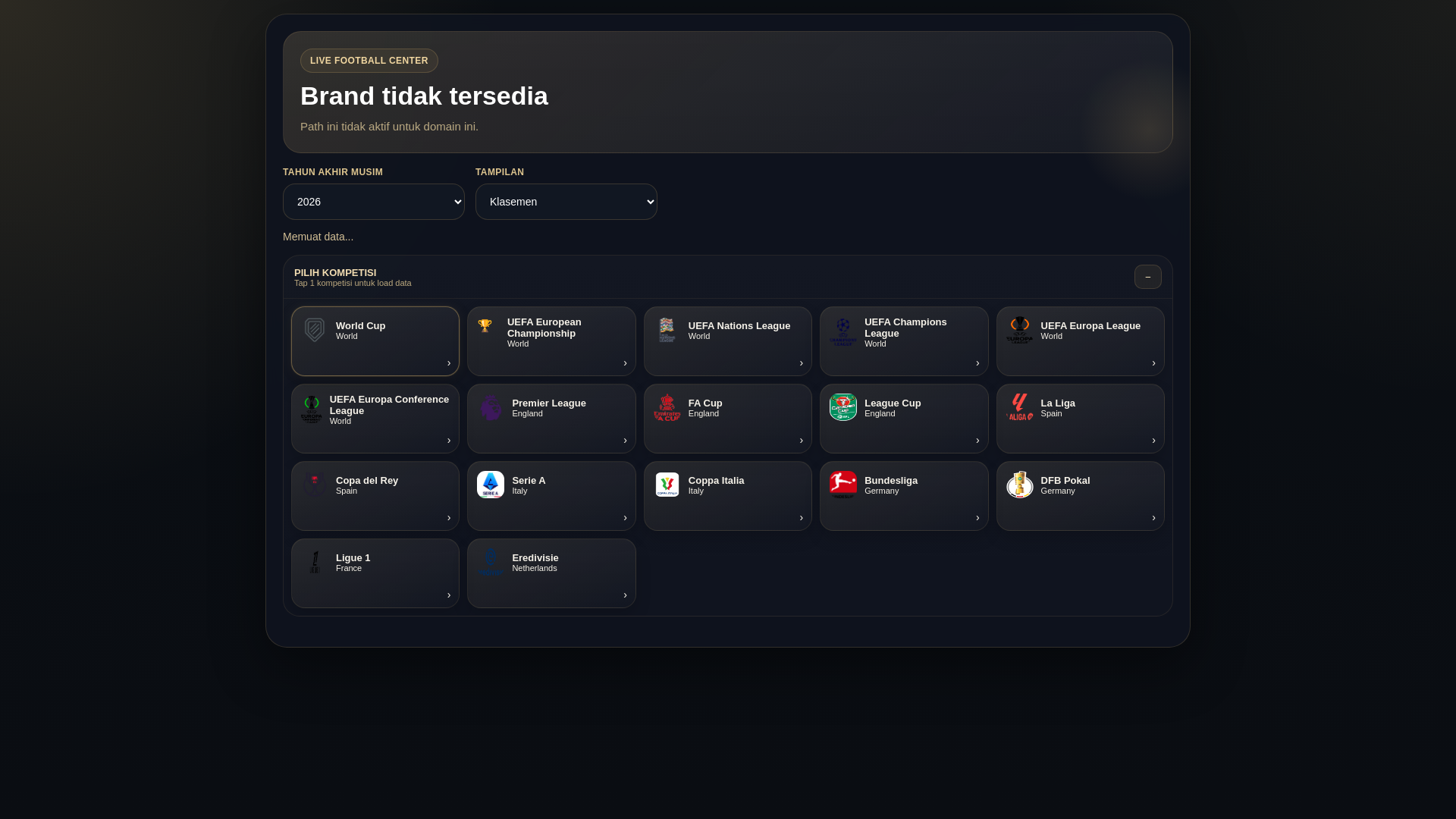The height and width of the screenshot is (819, 1456).
Task: Click the 'PILIH KOMPETISI' panel title
Action: (335, 272)
